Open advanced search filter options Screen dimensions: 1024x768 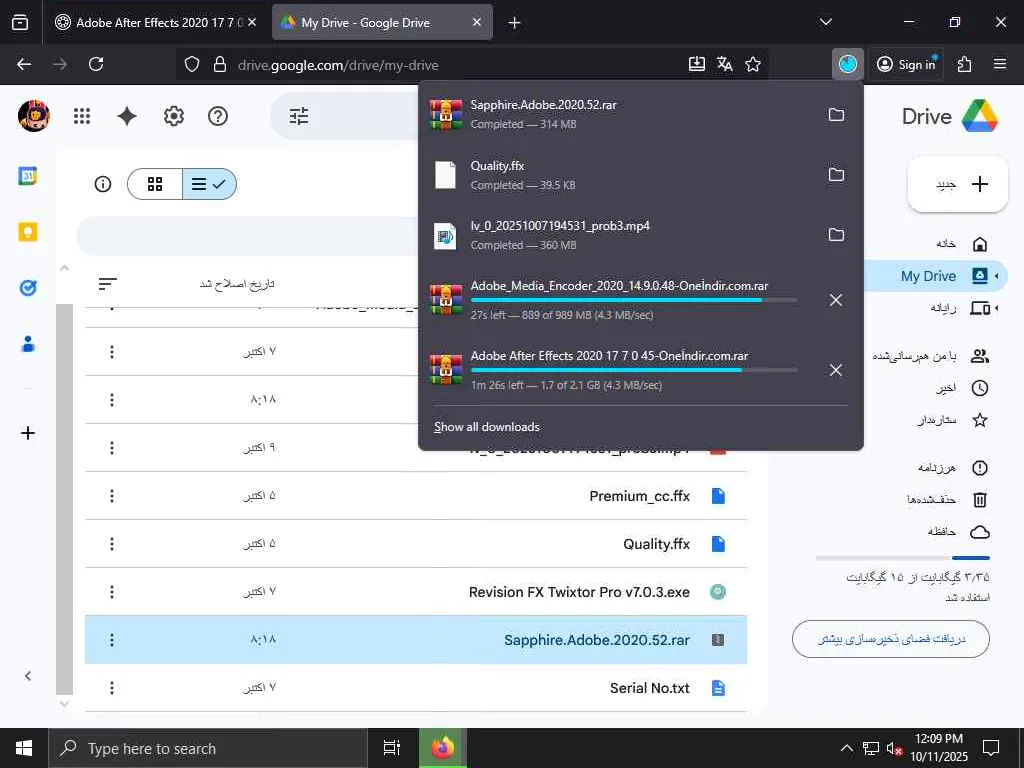coord(298,116)
